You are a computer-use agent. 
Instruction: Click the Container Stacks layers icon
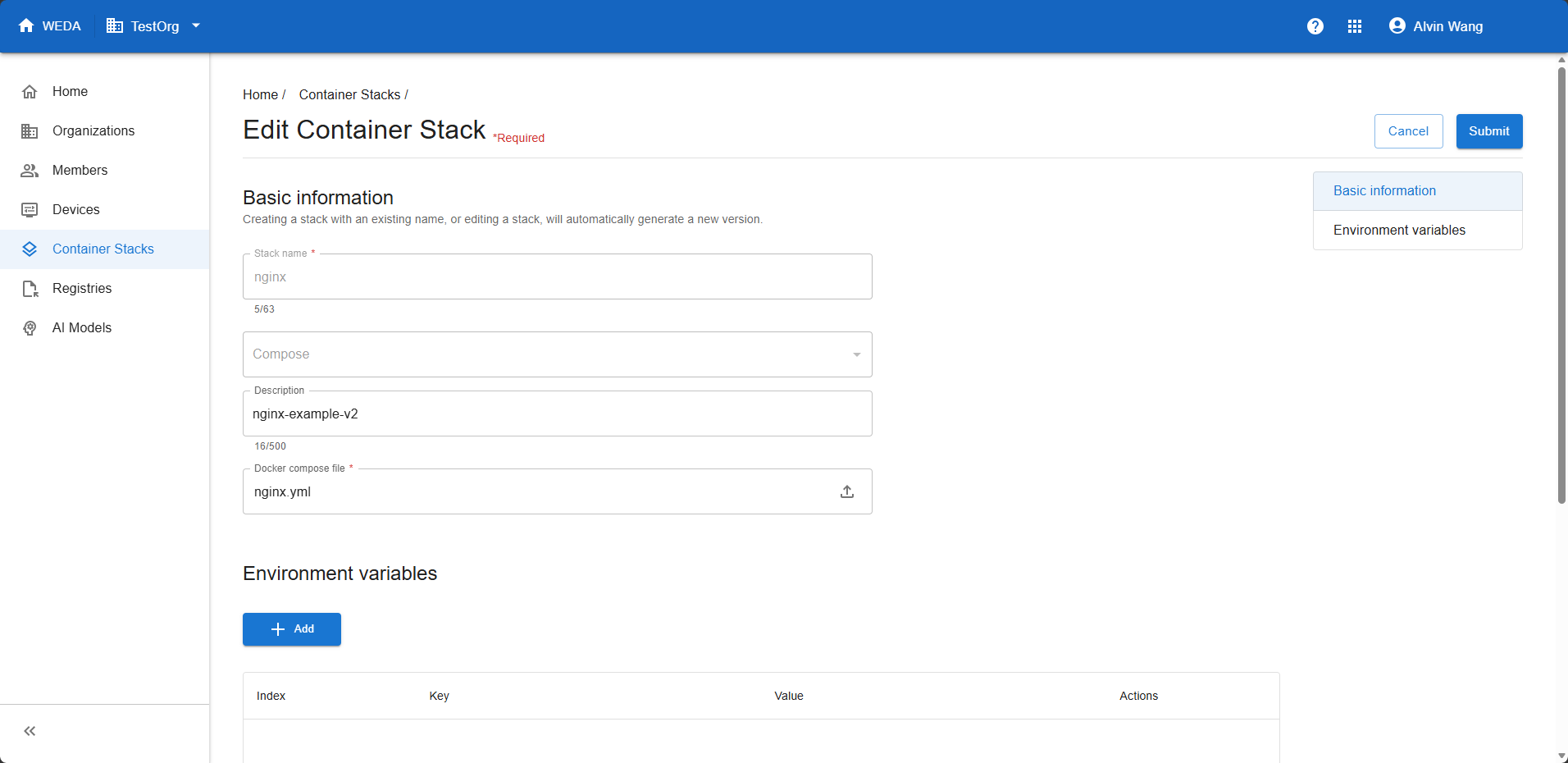click(30, 249)
